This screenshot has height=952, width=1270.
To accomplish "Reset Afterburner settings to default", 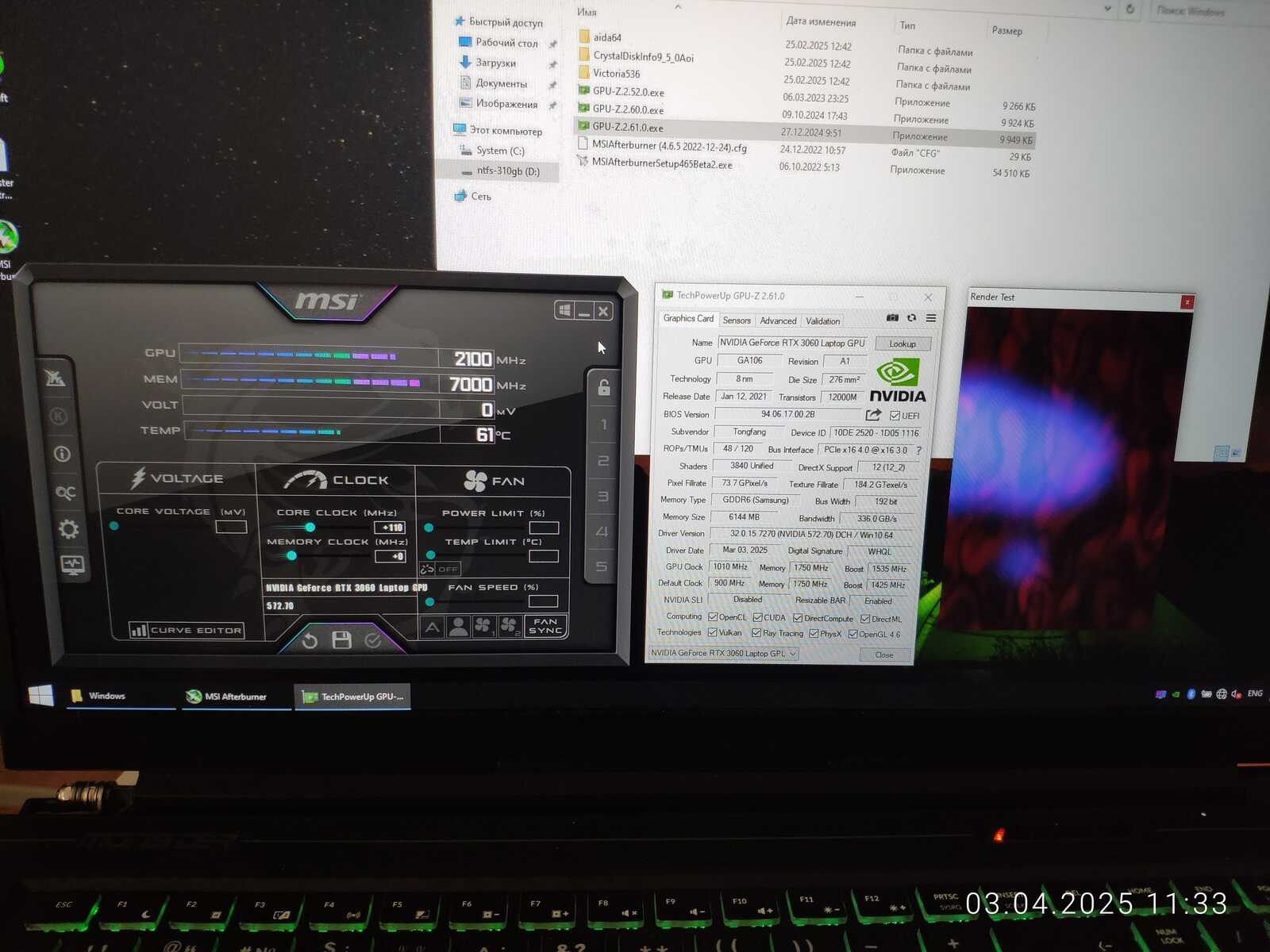I will click(x=310, y=640).
